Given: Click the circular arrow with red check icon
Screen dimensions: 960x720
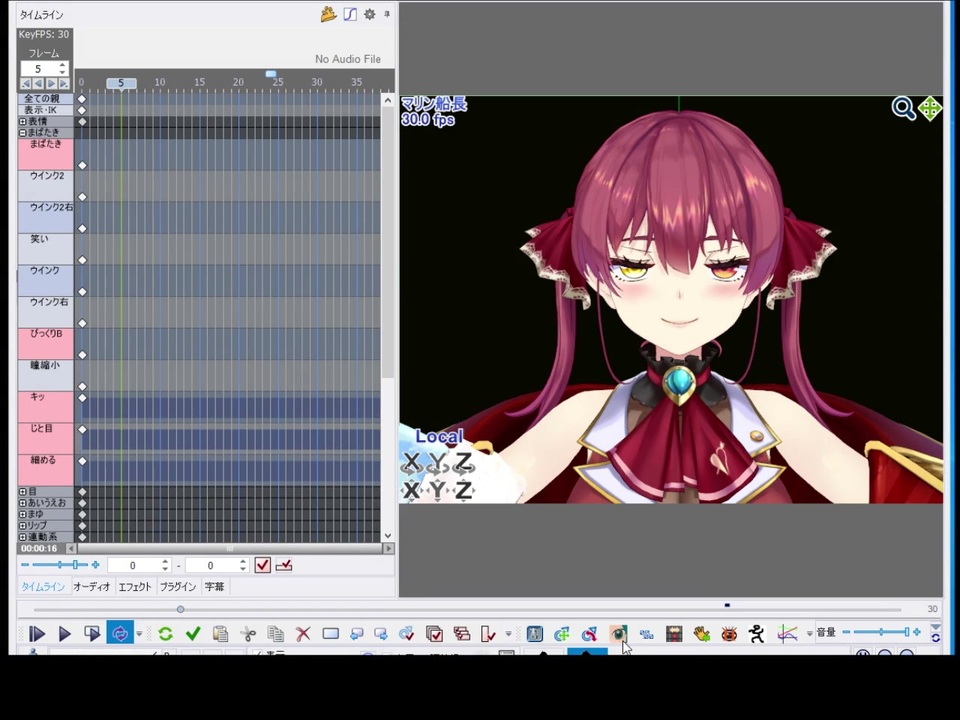Looking at the screenshot, I should click(x=407, y=634).
